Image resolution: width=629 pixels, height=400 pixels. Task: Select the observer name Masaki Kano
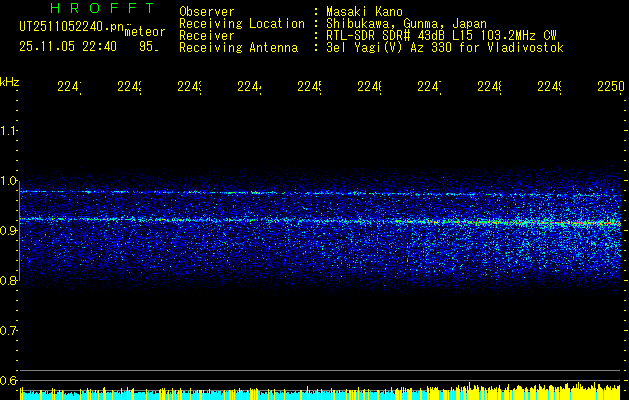(x=364, y=12)
